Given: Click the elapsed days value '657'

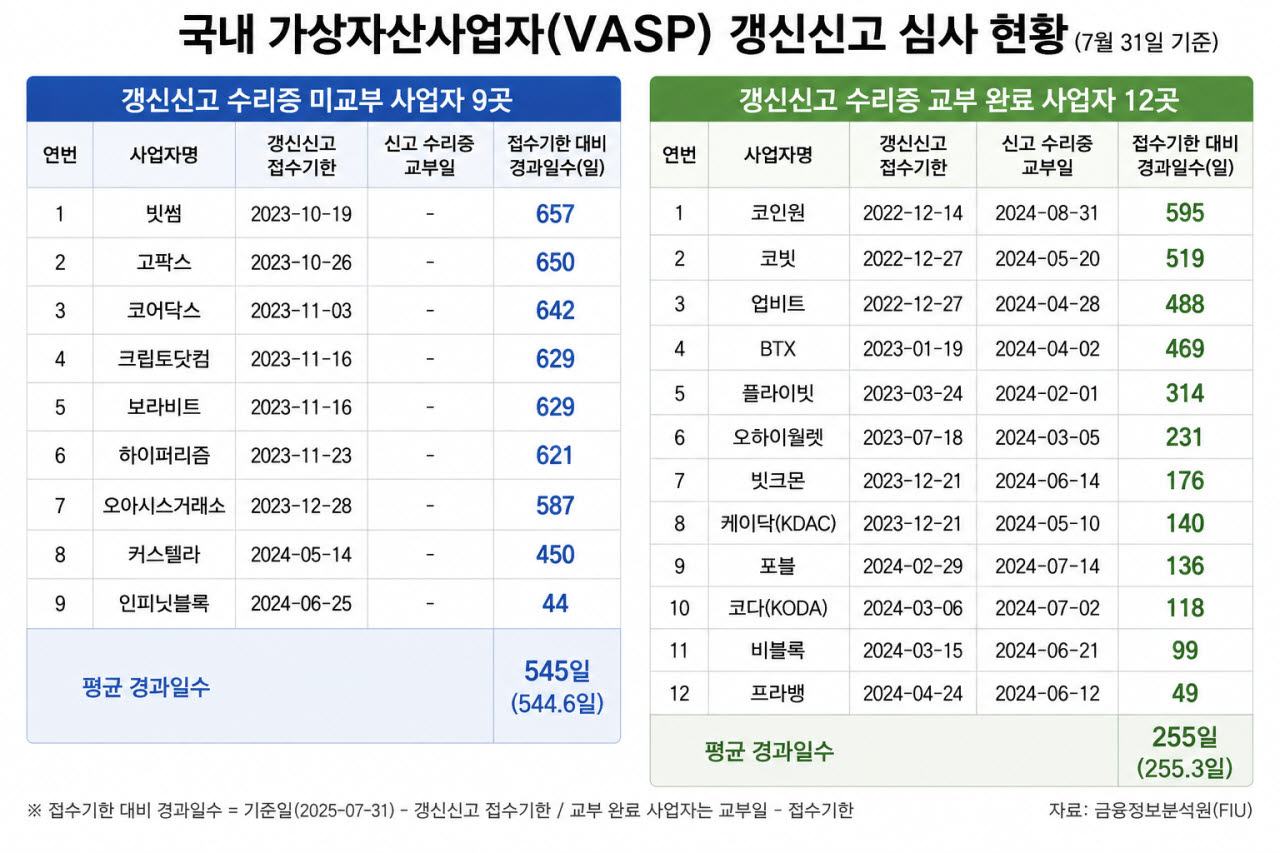Looking at the screenshot, I should (555, 214).
